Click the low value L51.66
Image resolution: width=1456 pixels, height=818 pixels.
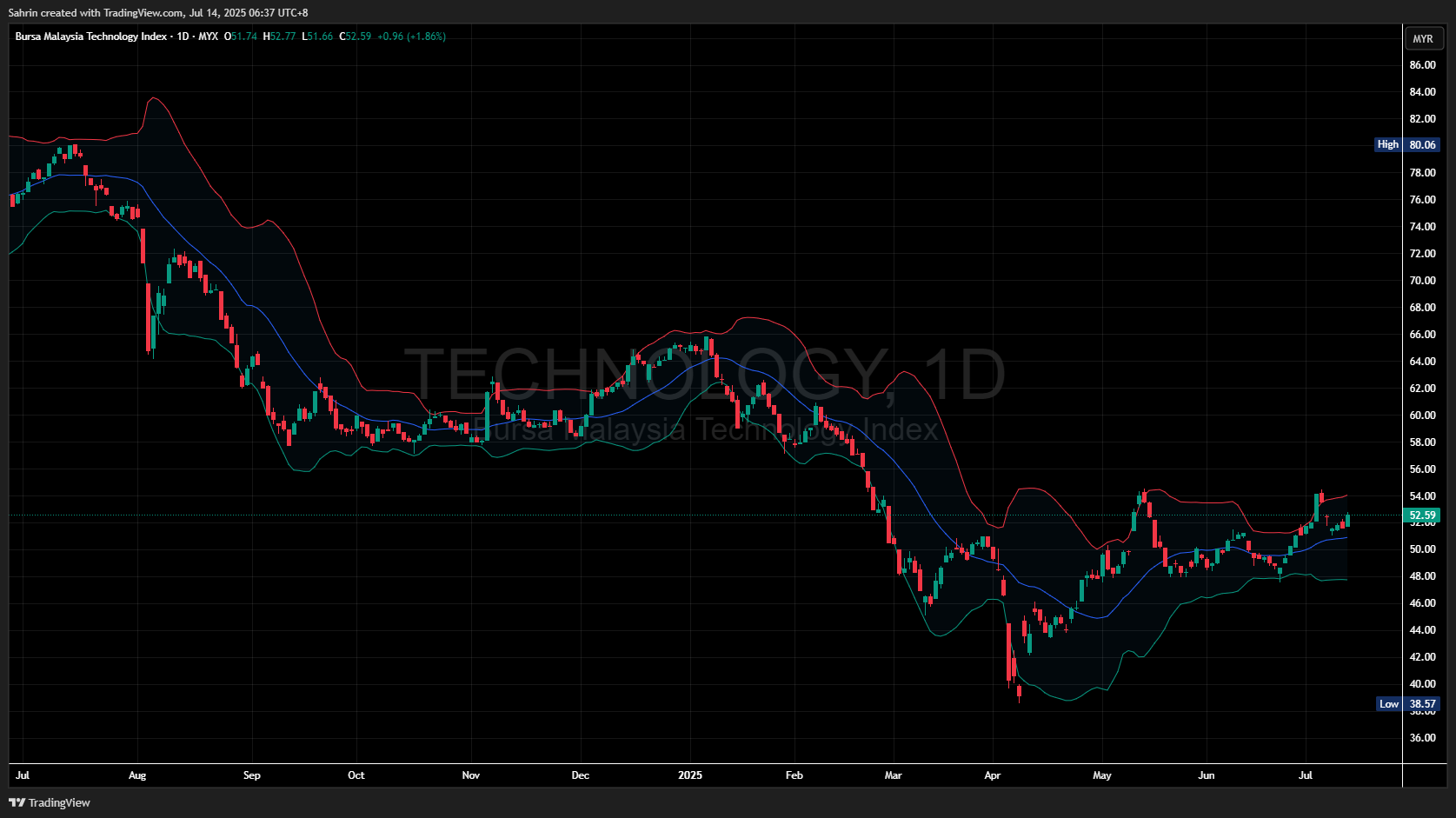tap(317, 37)
